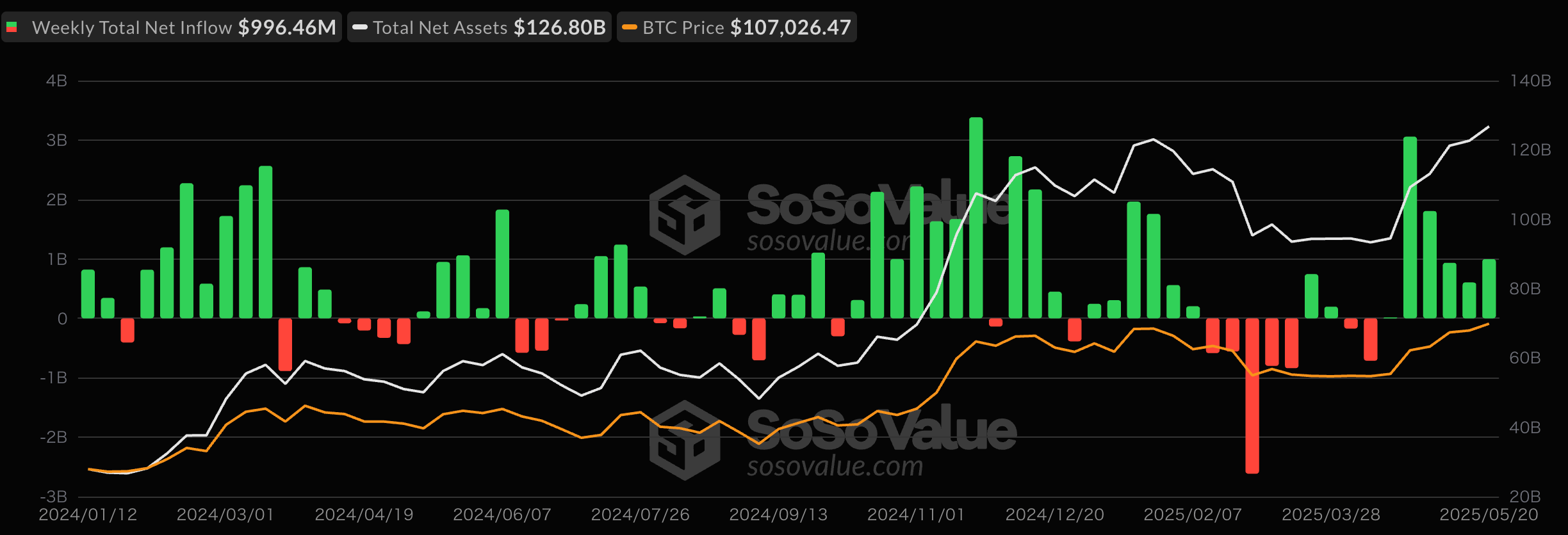Viewport: 1568px width, 535px height.
Task: Click the -2B left axis label
Action: 53,437
